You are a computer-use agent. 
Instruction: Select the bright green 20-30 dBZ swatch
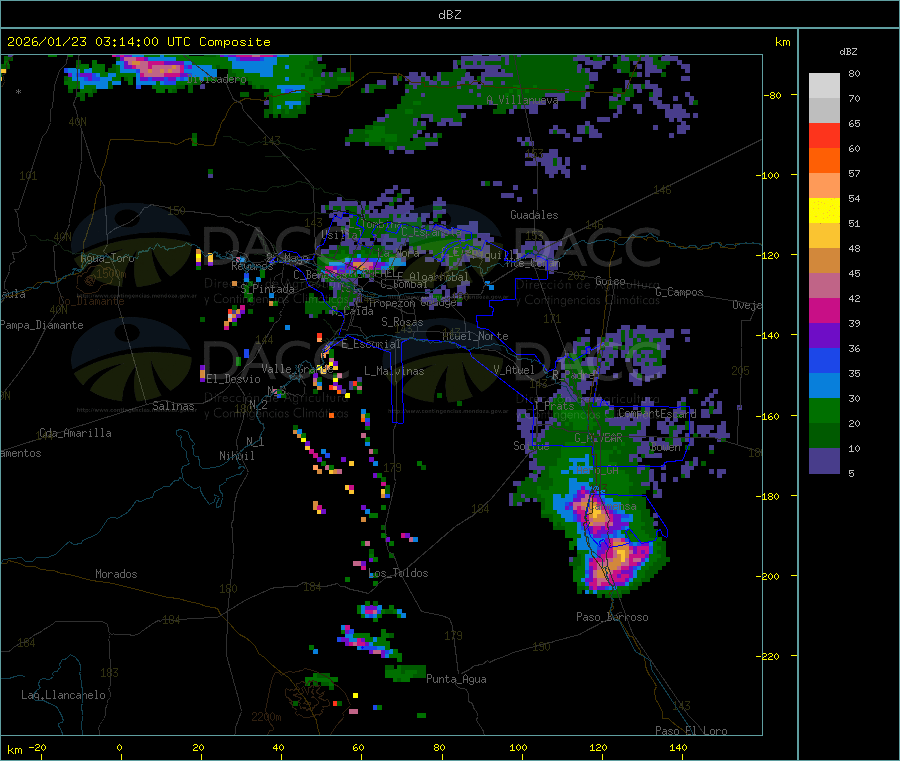click(824, 410)
